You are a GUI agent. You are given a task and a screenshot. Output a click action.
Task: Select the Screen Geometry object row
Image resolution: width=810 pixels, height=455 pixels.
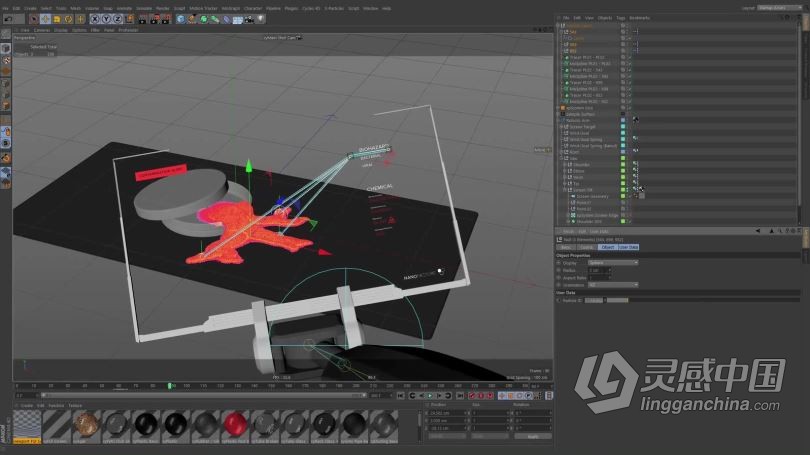click(x=592, y=196)
